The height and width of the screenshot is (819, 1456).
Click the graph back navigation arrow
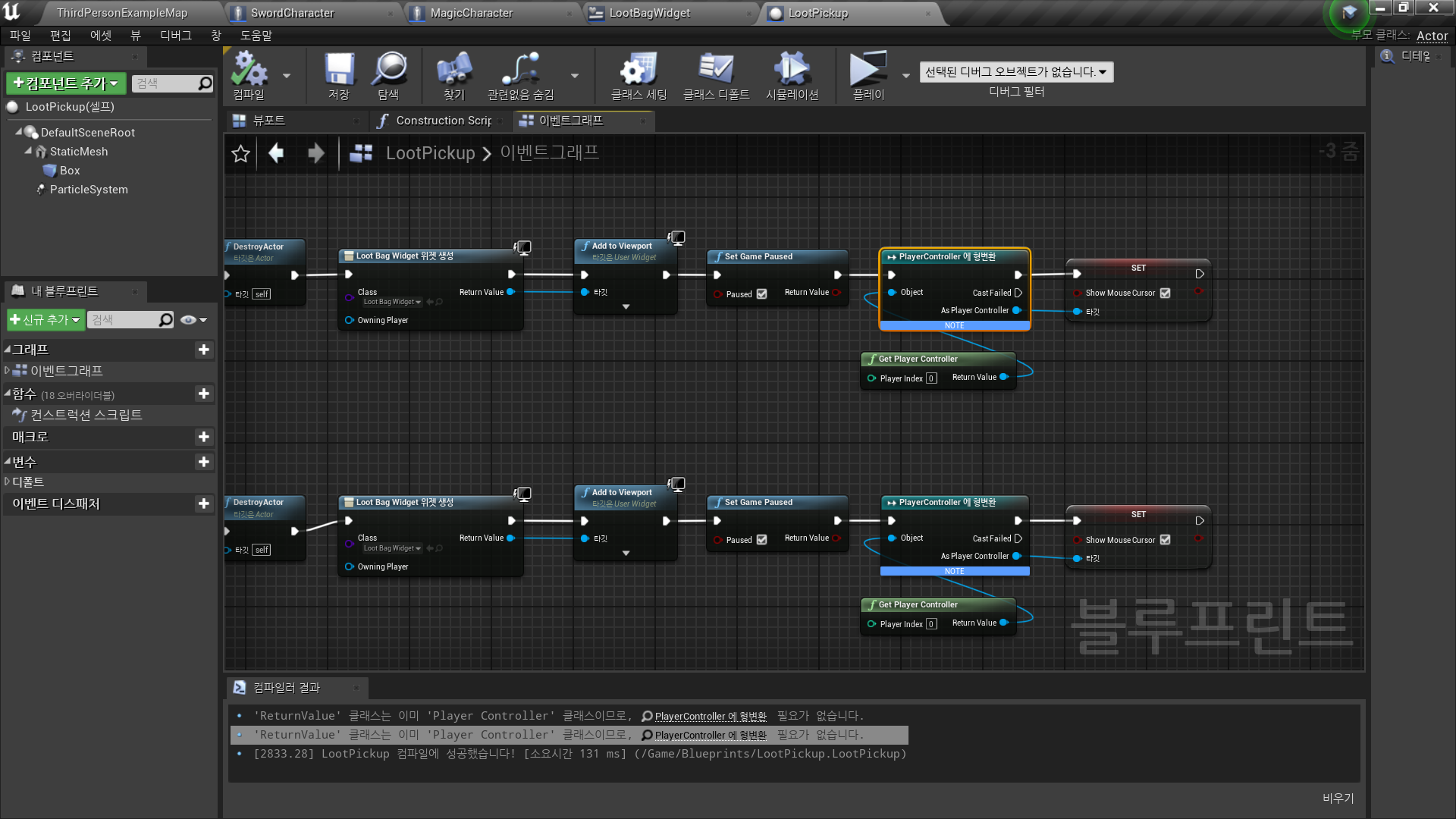coord(277,154)
